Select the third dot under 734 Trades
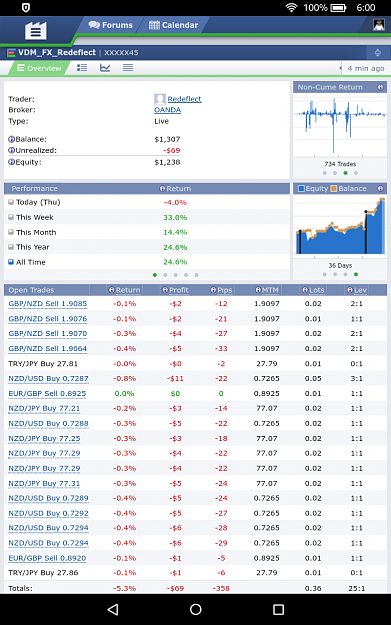 (x=345, y=173)
